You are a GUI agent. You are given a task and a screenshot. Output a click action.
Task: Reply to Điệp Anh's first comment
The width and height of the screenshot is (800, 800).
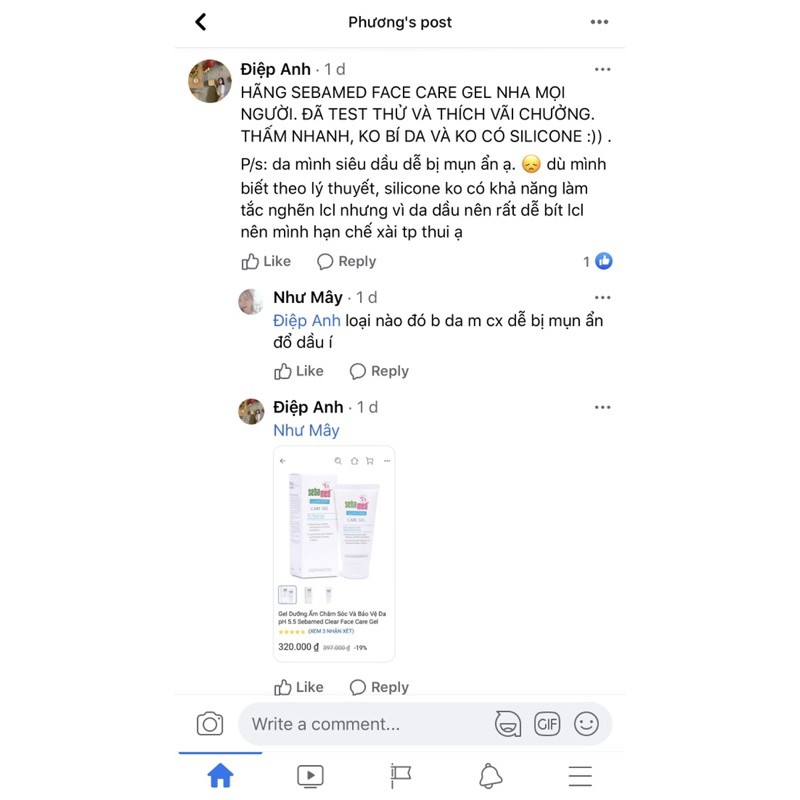(x=346, y=261)
